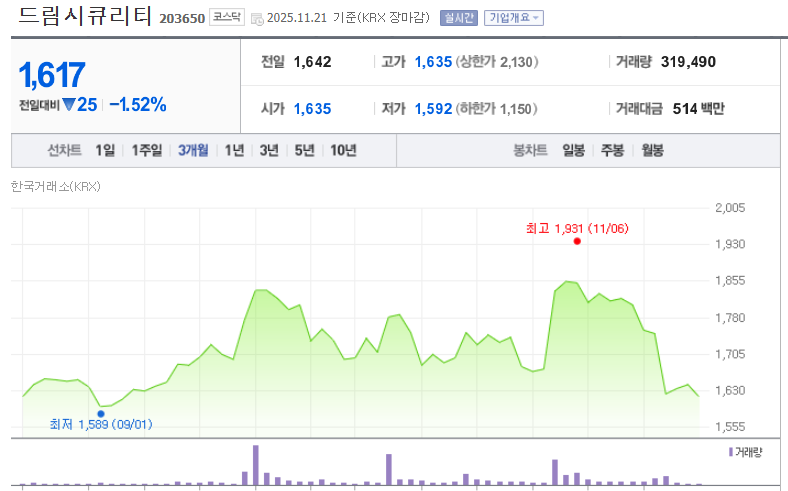The image size is (788, 491).
Task: Click the 하한가 1,150 text
Action: coord(497,109)
